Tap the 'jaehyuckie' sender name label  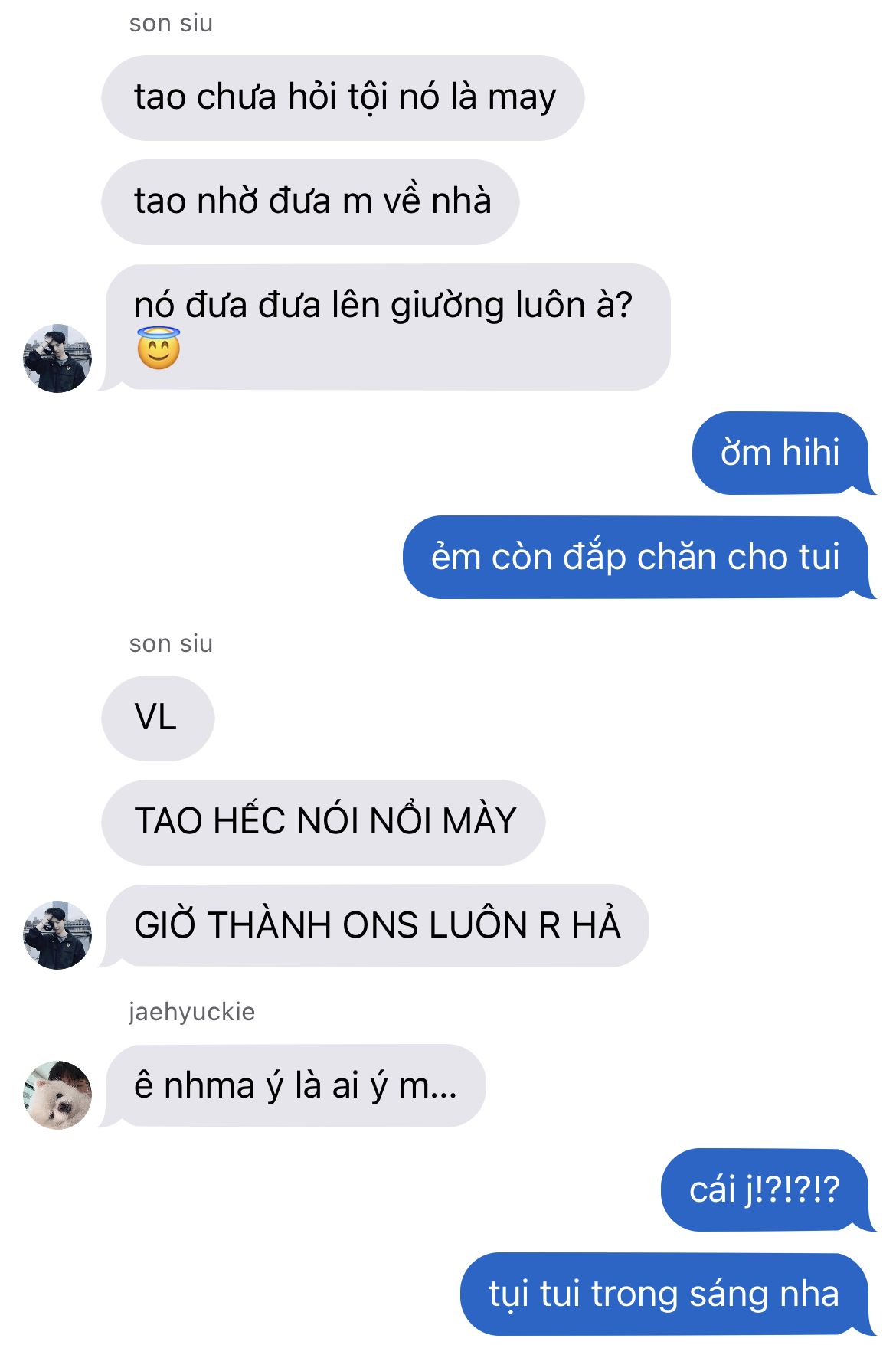[191, 1012]
